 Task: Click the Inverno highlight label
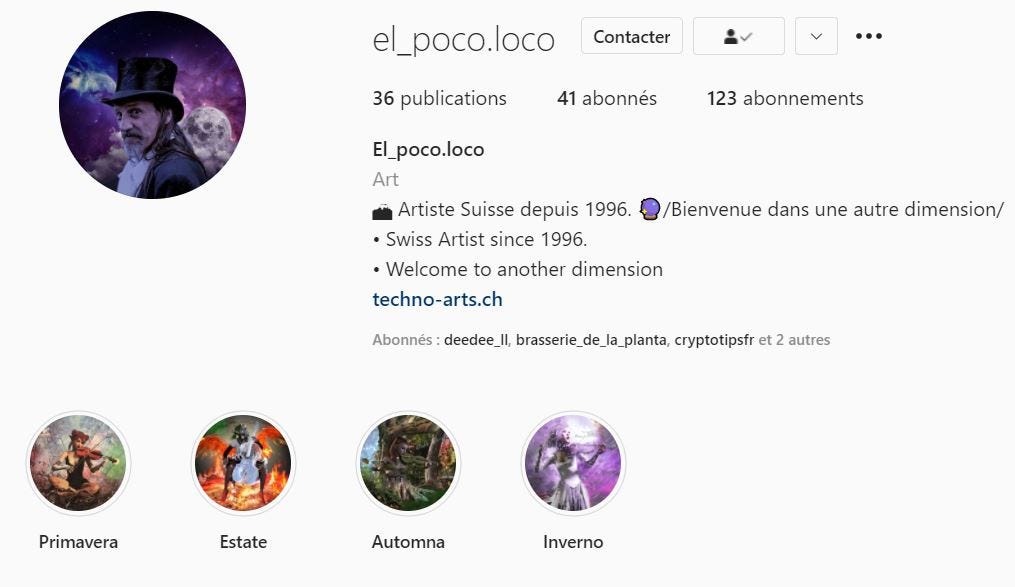(573, 542)
